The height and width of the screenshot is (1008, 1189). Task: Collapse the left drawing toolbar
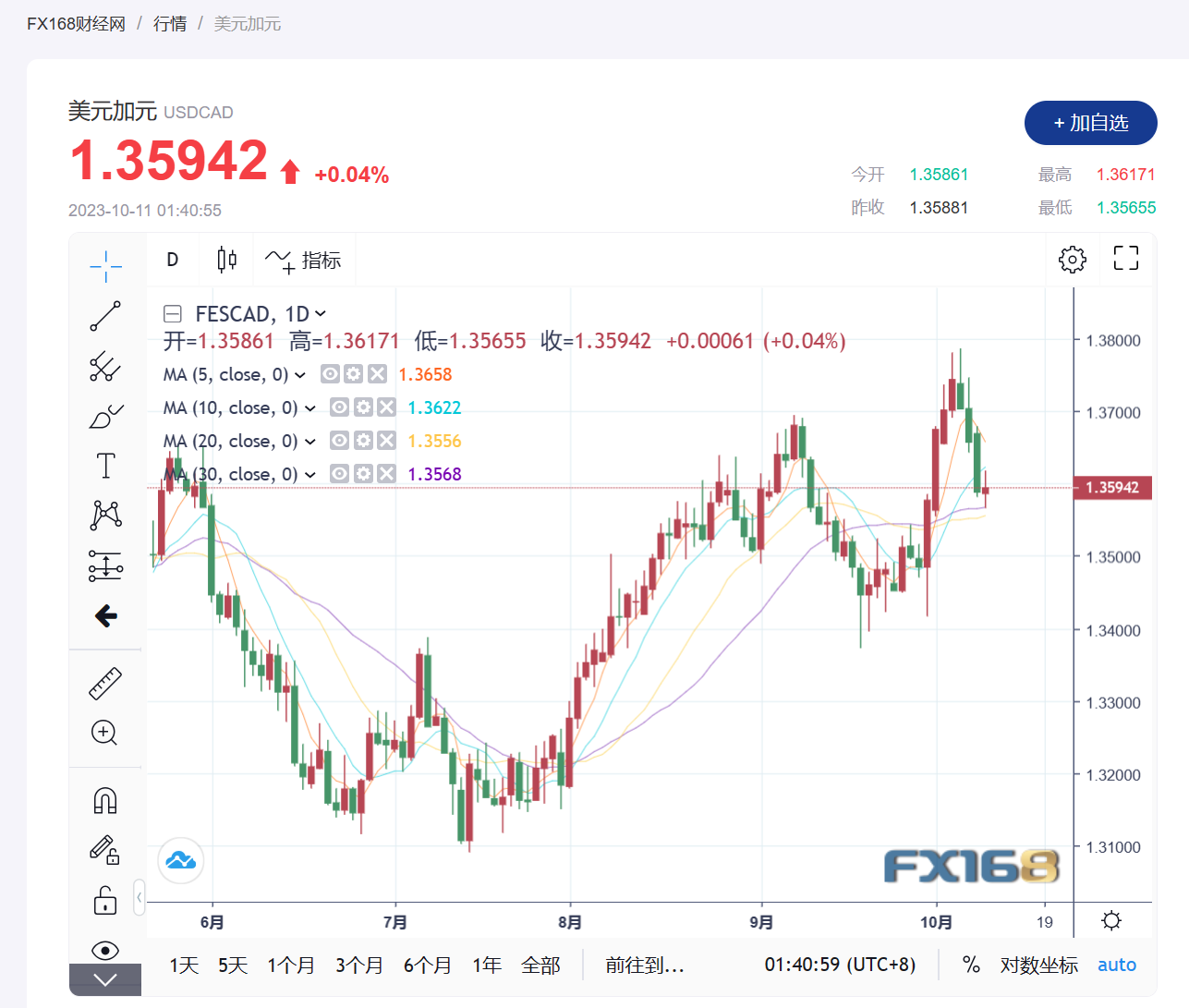[140, 896]
